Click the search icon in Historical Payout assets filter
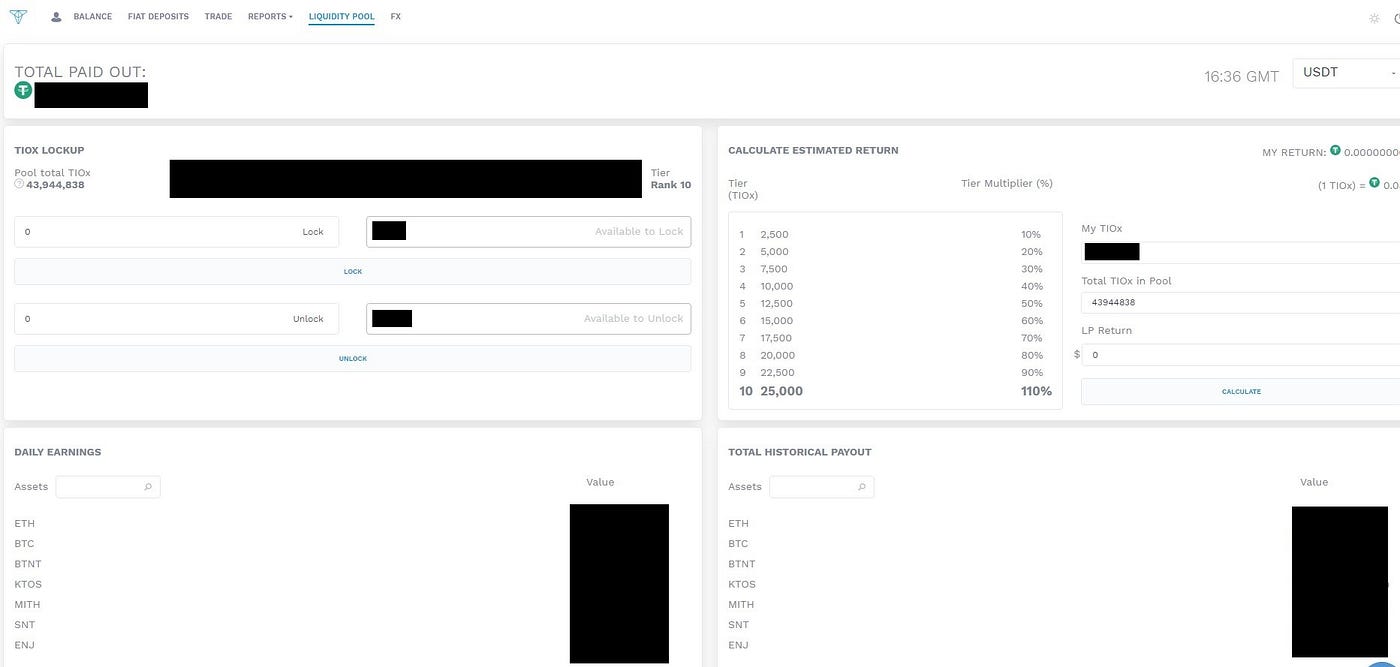Viewport: 1400px width, 667px height. 862,487
